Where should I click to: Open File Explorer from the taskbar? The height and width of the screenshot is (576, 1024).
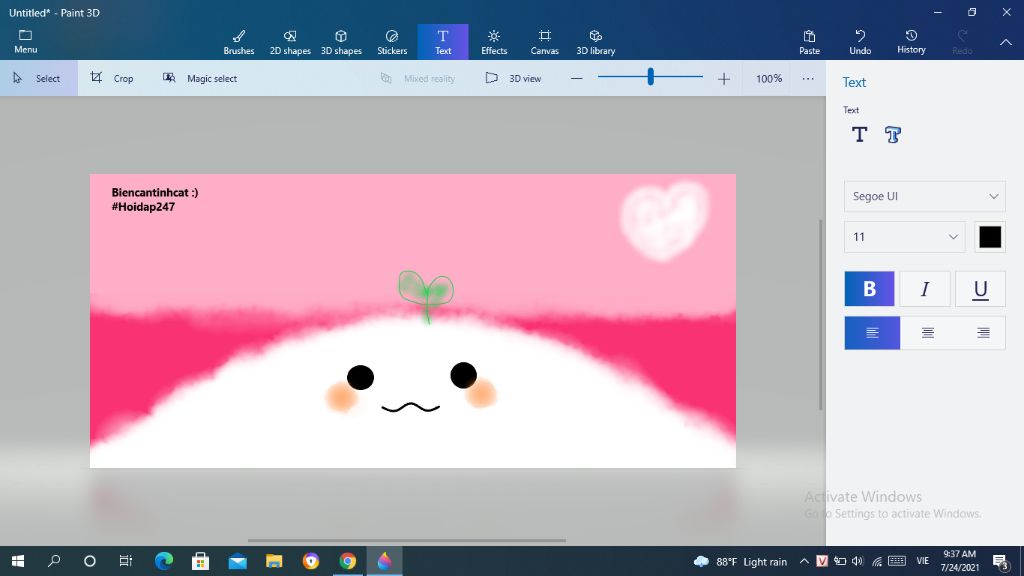click(x=274, y=561)
